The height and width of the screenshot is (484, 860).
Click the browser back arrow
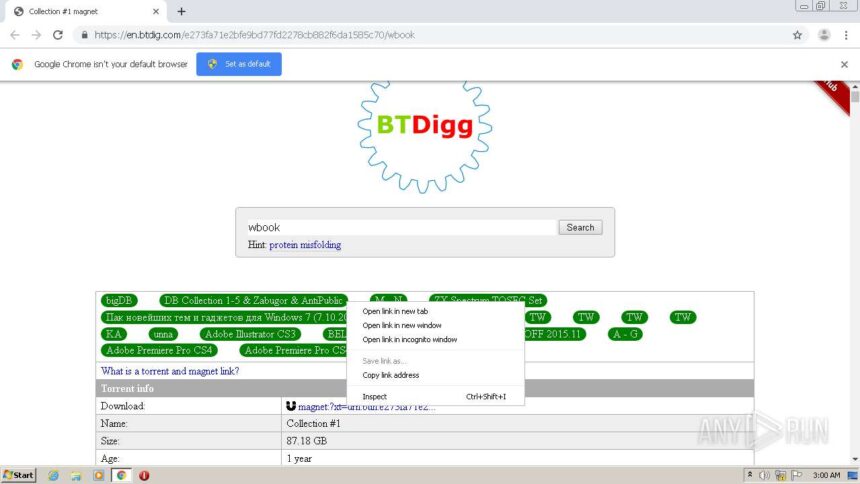[14, 34]
